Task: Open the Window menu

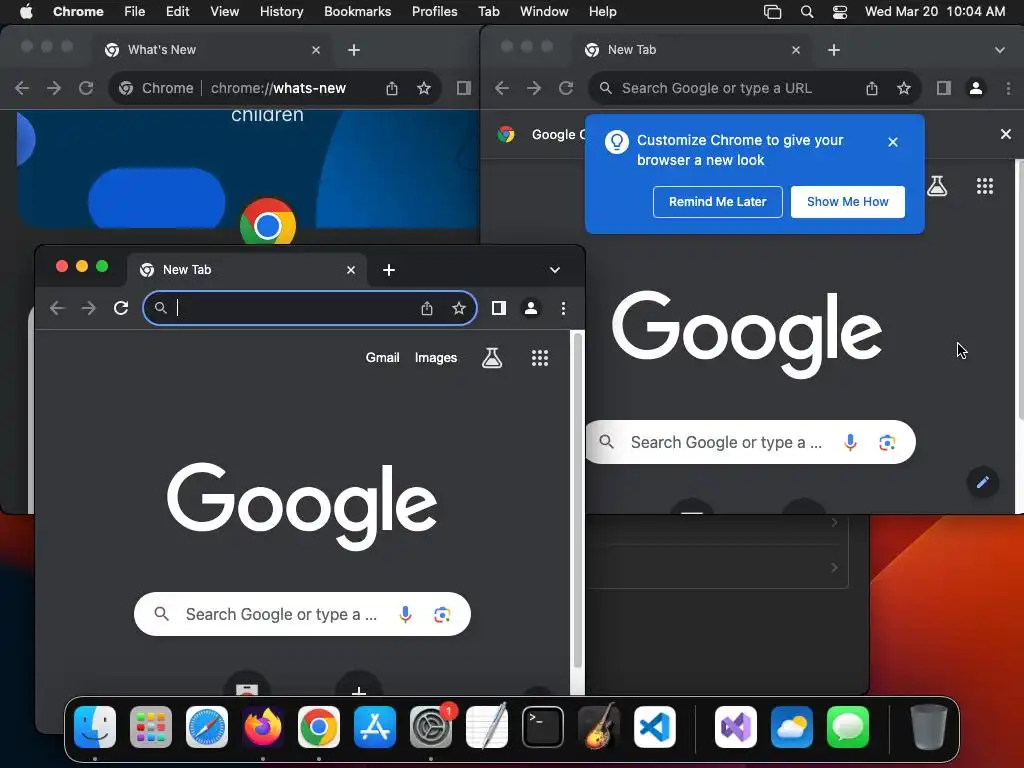Action: (544, 12)
